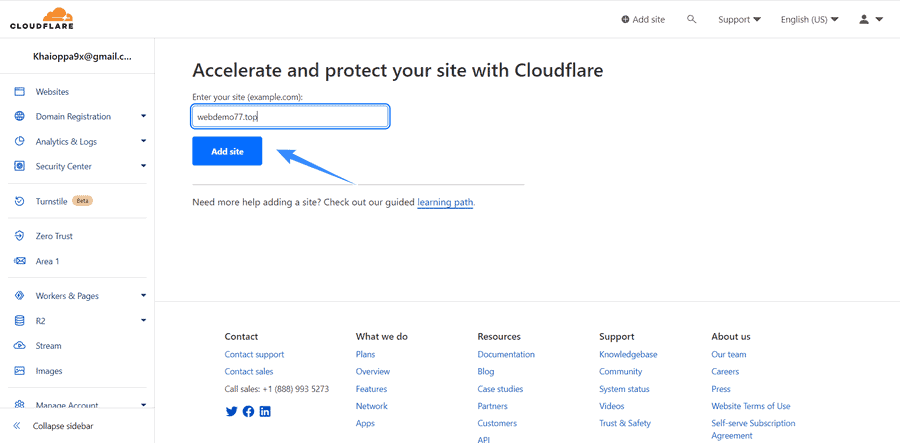The width and height of the screenshot is (900, 443).
Task: Click the Images icon in sidebar
Action: 20,371
